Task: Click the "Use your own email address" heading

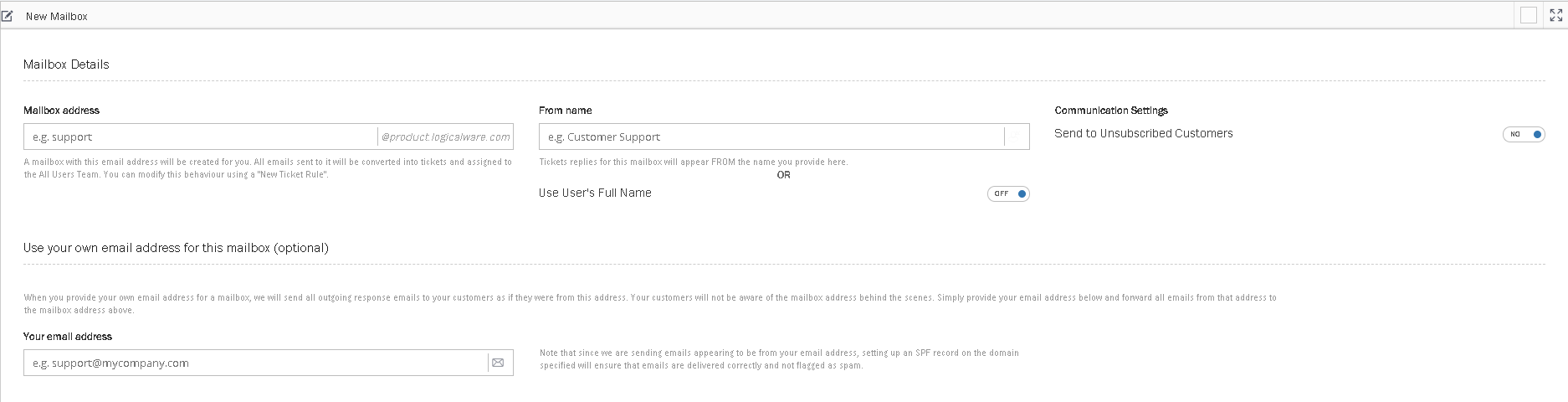Action: click(176, 248)
